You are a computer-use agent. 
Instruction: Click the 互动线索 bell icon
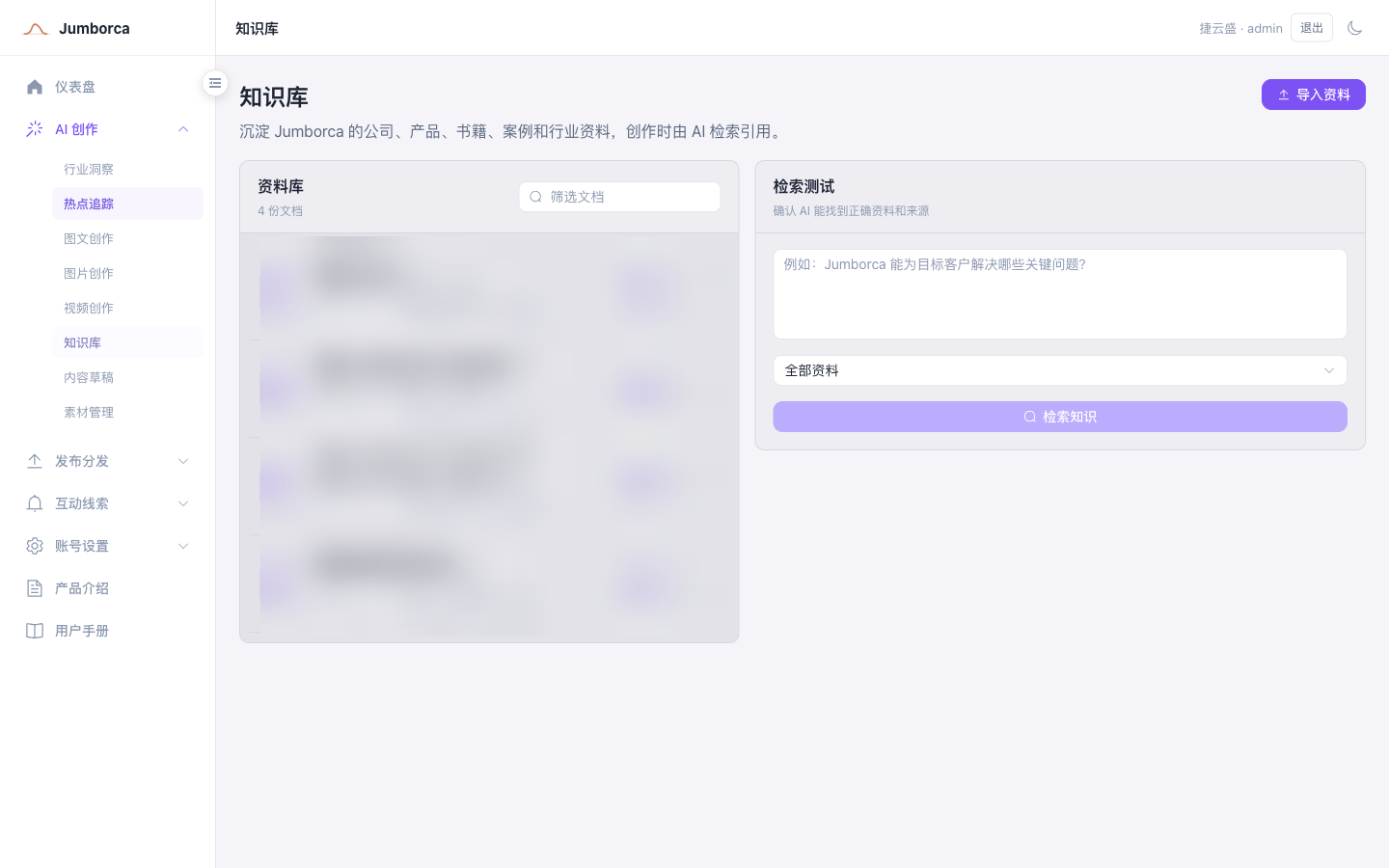pyautogui.click(x=35, y=503)
